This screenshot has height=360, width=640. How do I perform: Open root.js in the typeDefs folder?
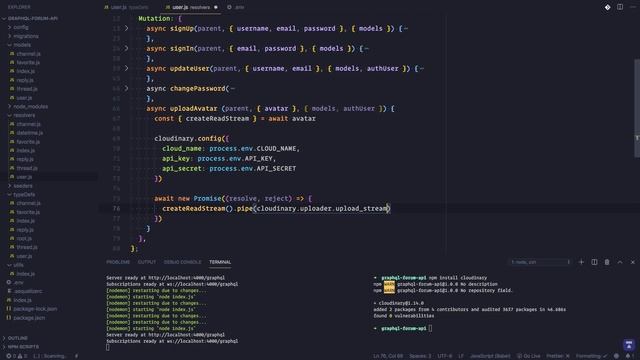coord(21,238)
